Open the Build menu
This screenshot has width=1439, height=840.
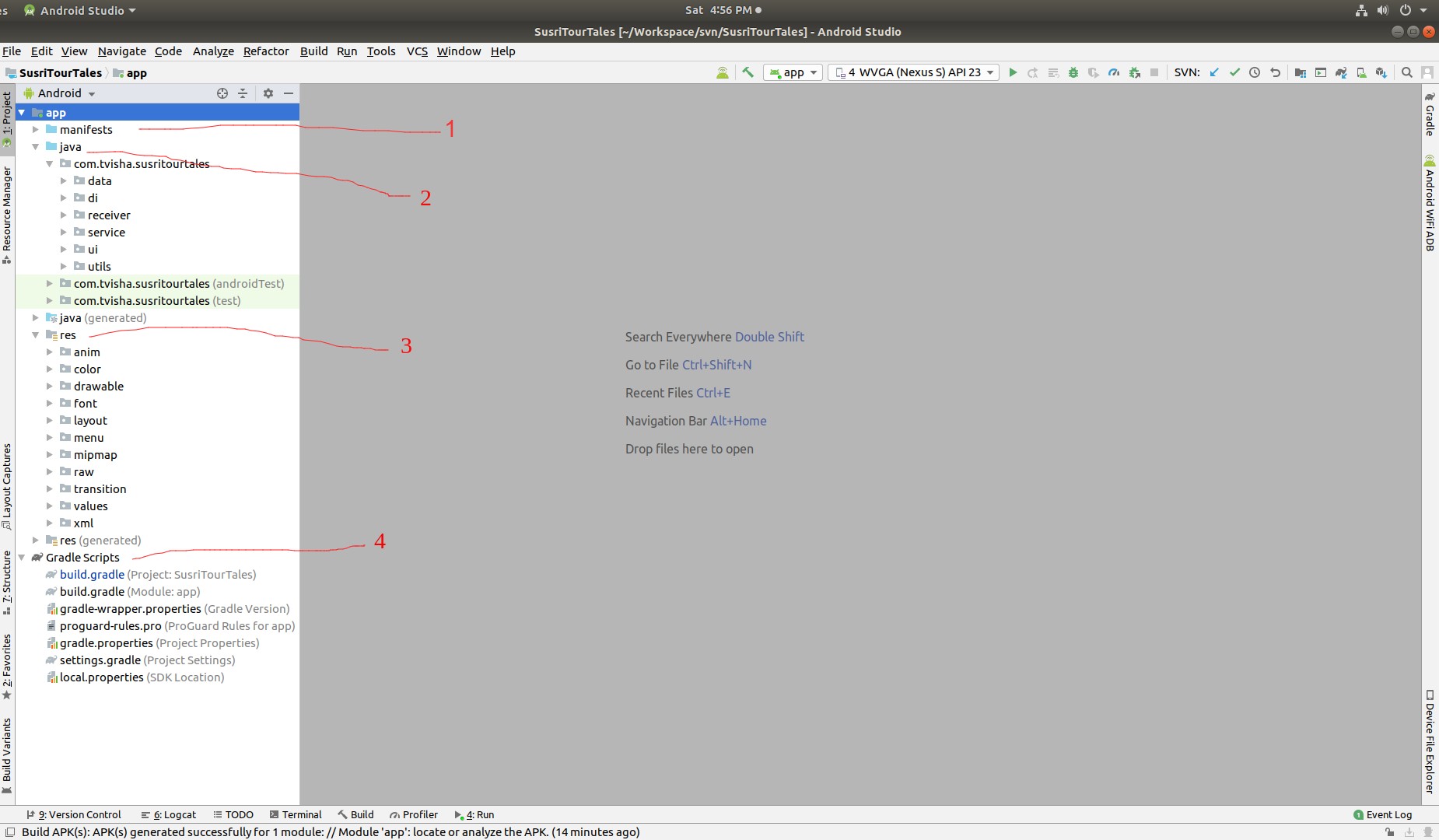[314, 51]
